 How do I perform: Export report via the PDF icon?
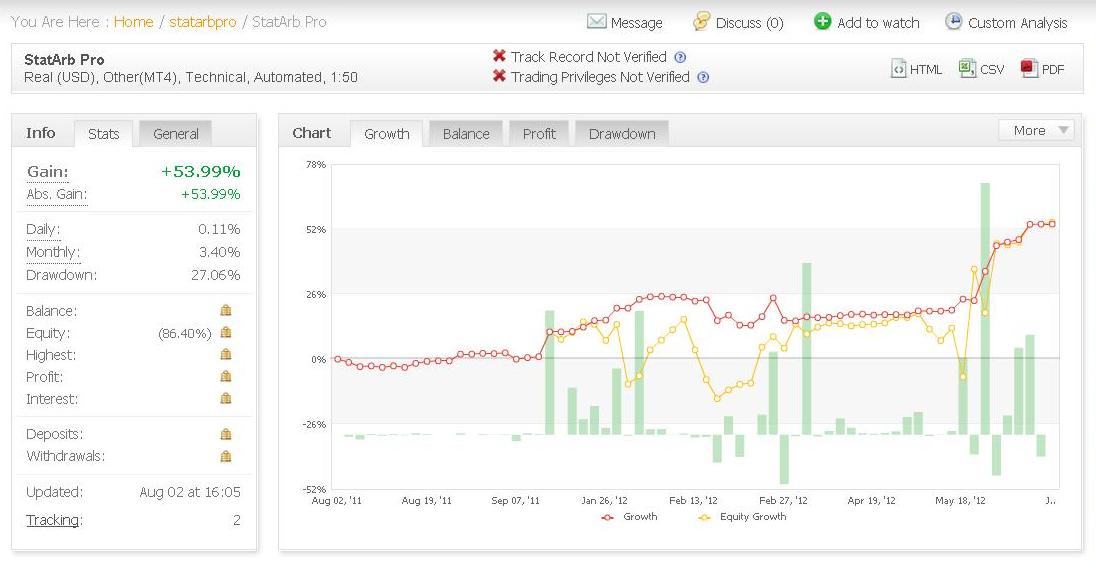1029,68
